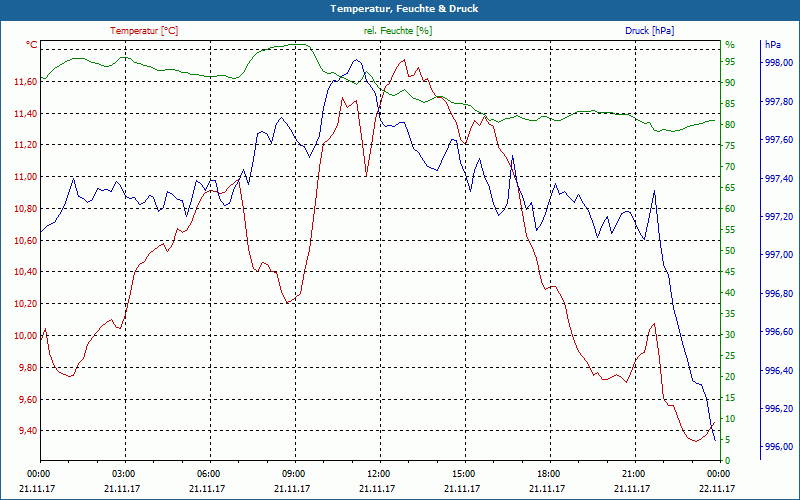
Task: Click the 22.11.17 date label
Action: (717, 488)
